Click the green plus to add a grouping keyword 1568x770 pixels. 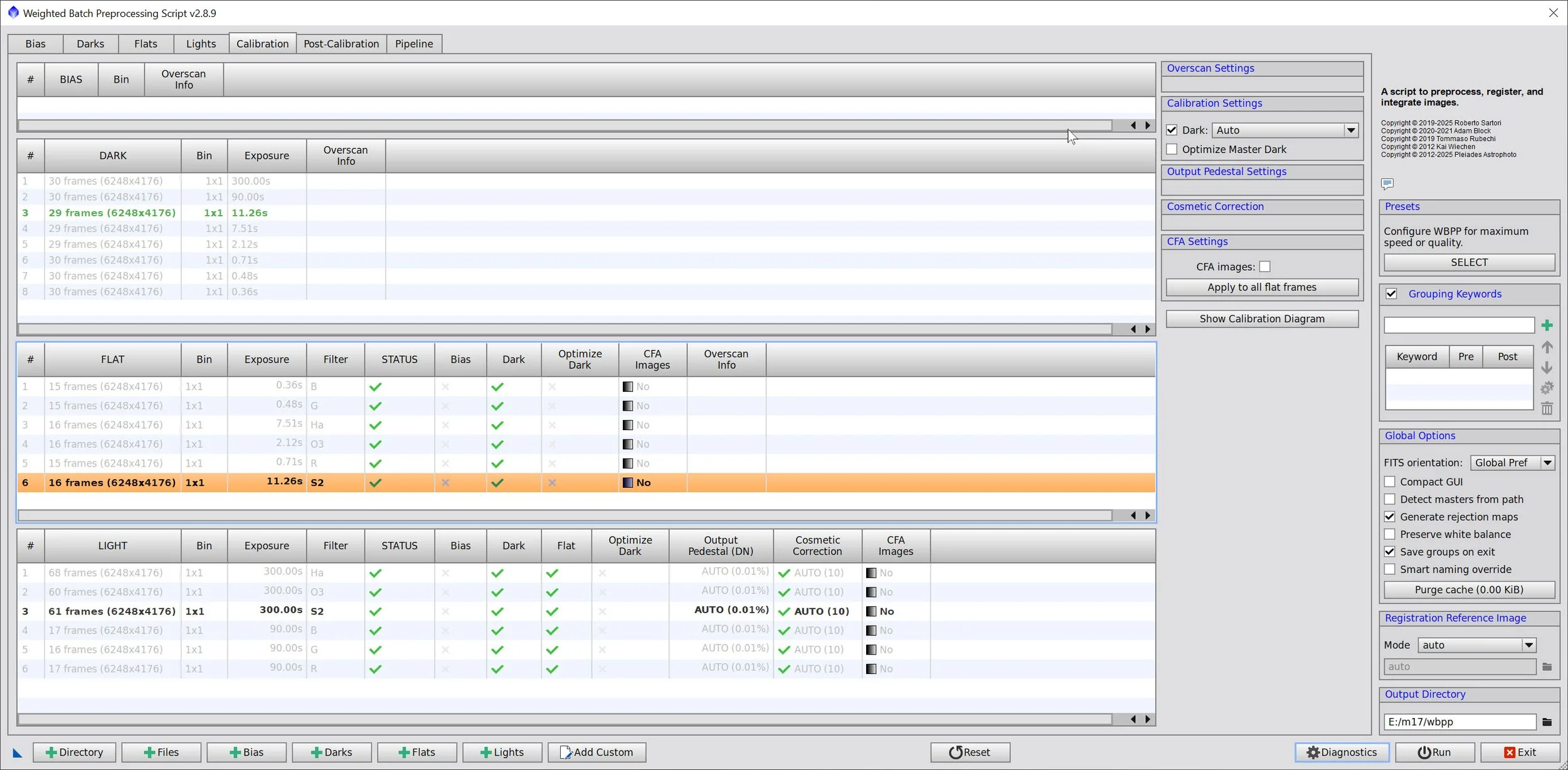(1547, 325)
